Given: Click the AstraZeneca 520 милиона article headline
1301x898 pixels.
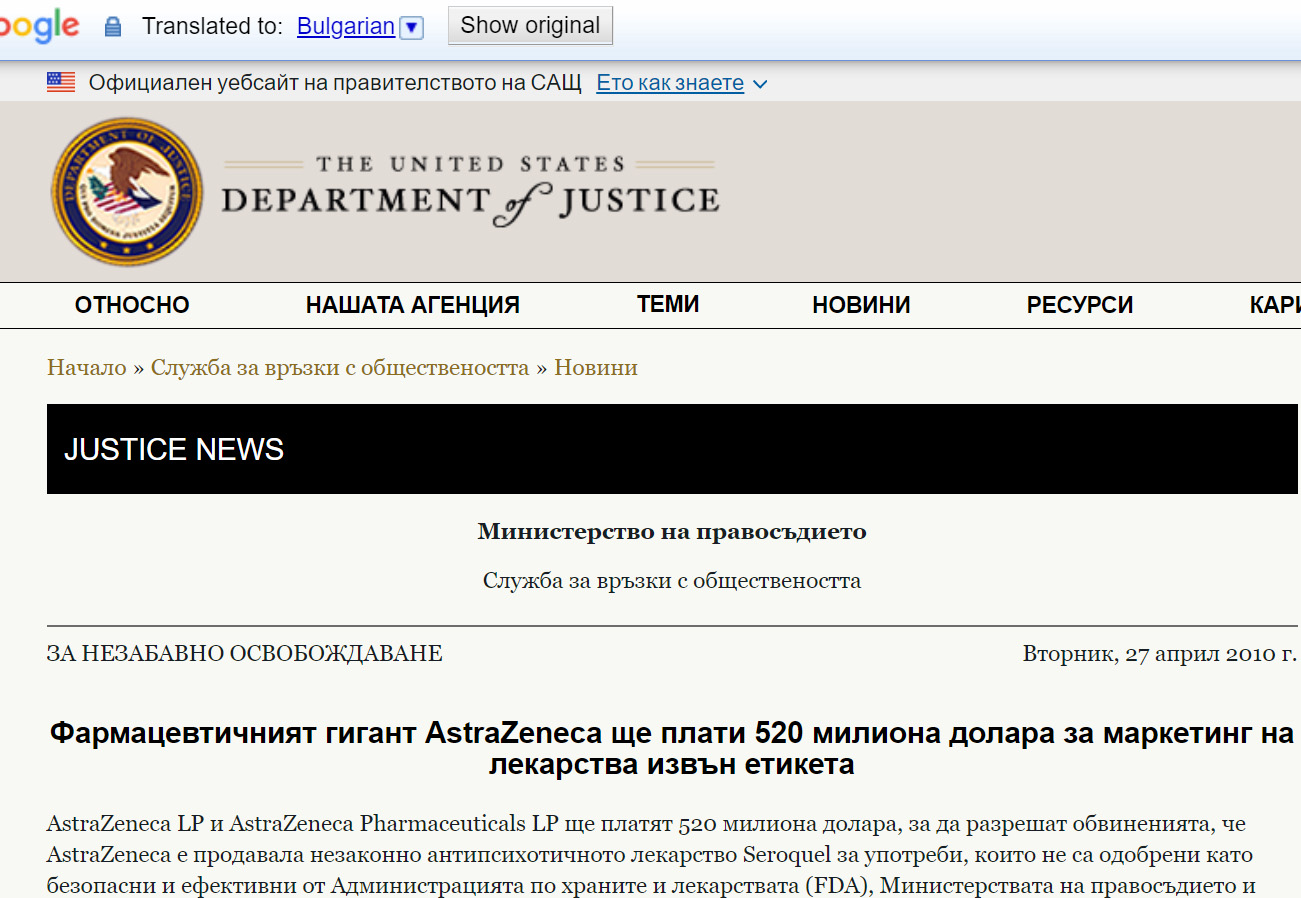Looking at the screenshot, I should [671, 749].
